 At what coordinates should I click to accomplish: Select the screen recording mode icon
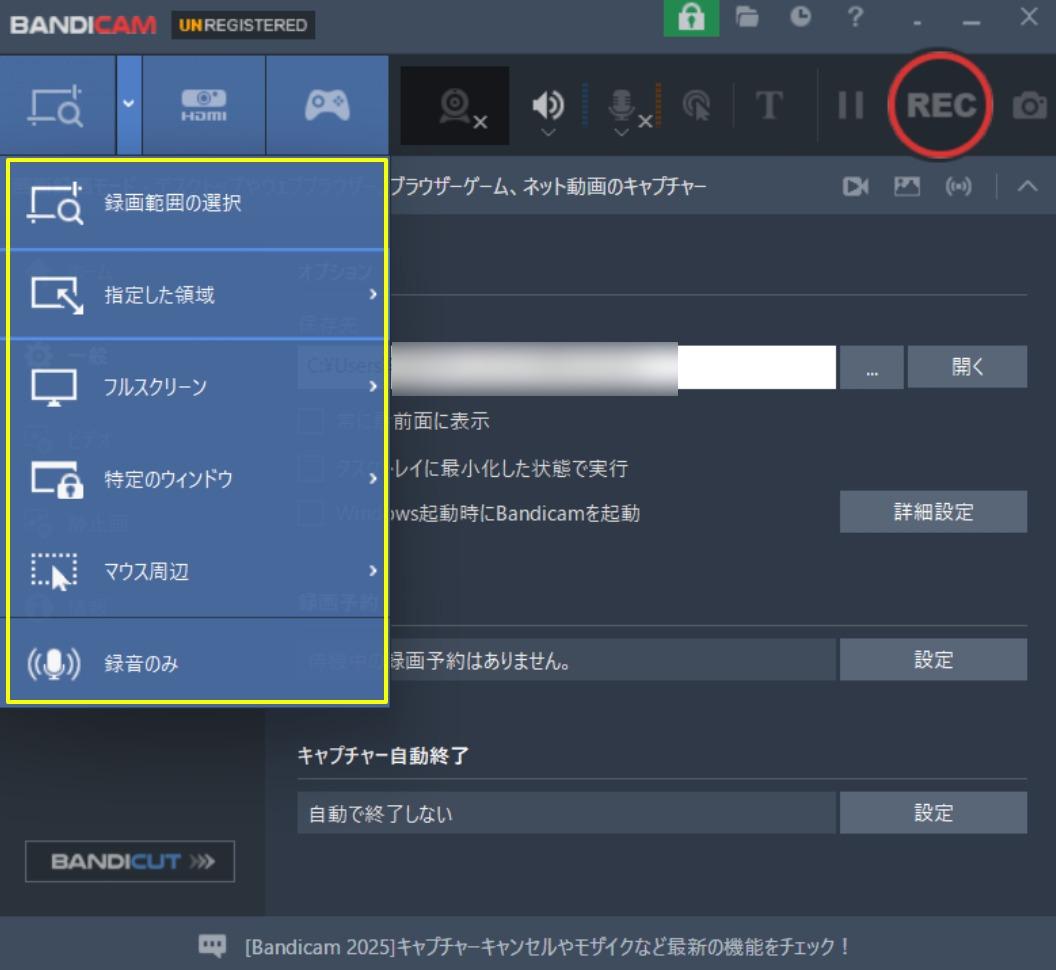(57, 105)
